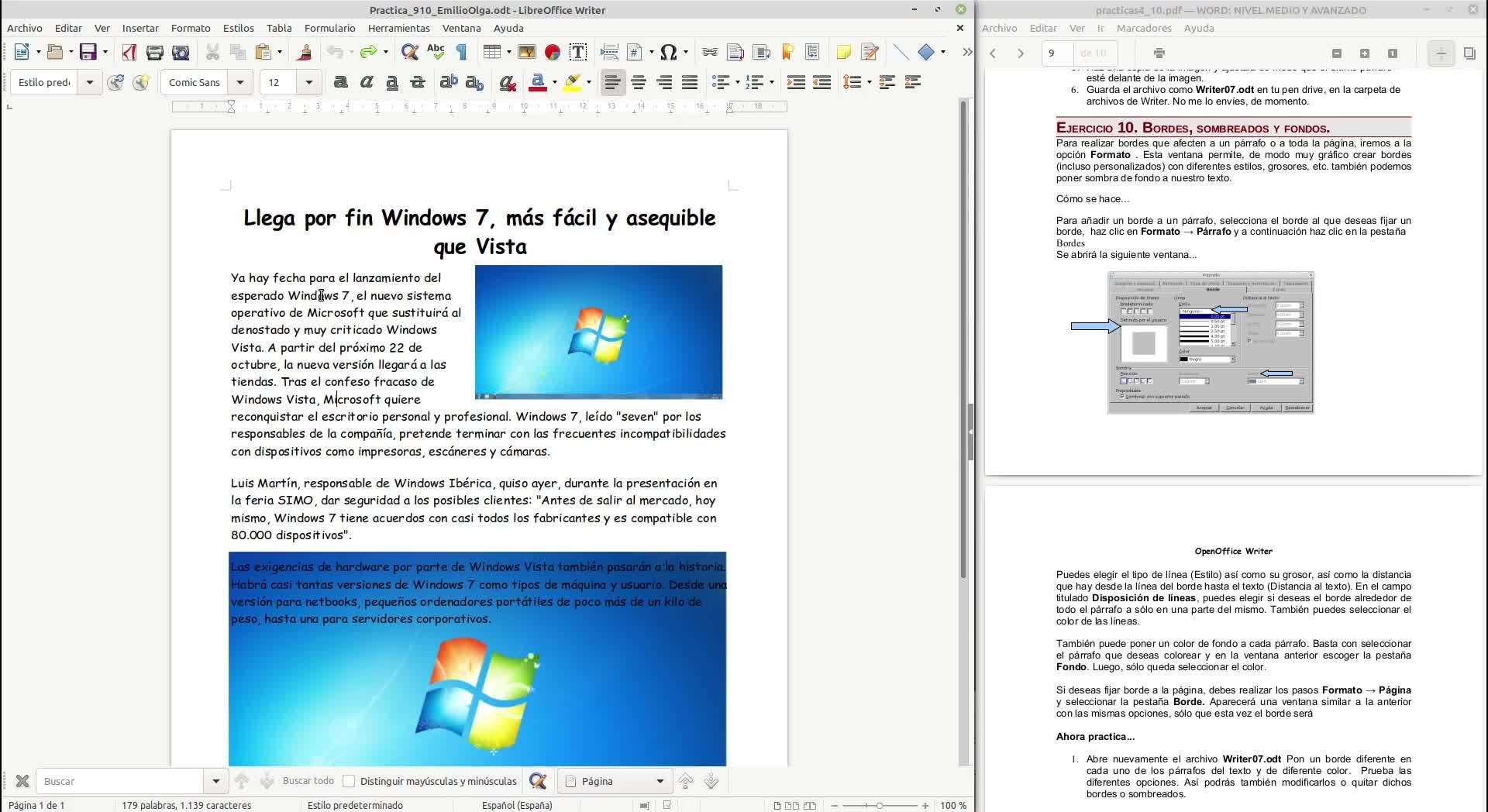Insert a comment sticky note

pos(843,52)
